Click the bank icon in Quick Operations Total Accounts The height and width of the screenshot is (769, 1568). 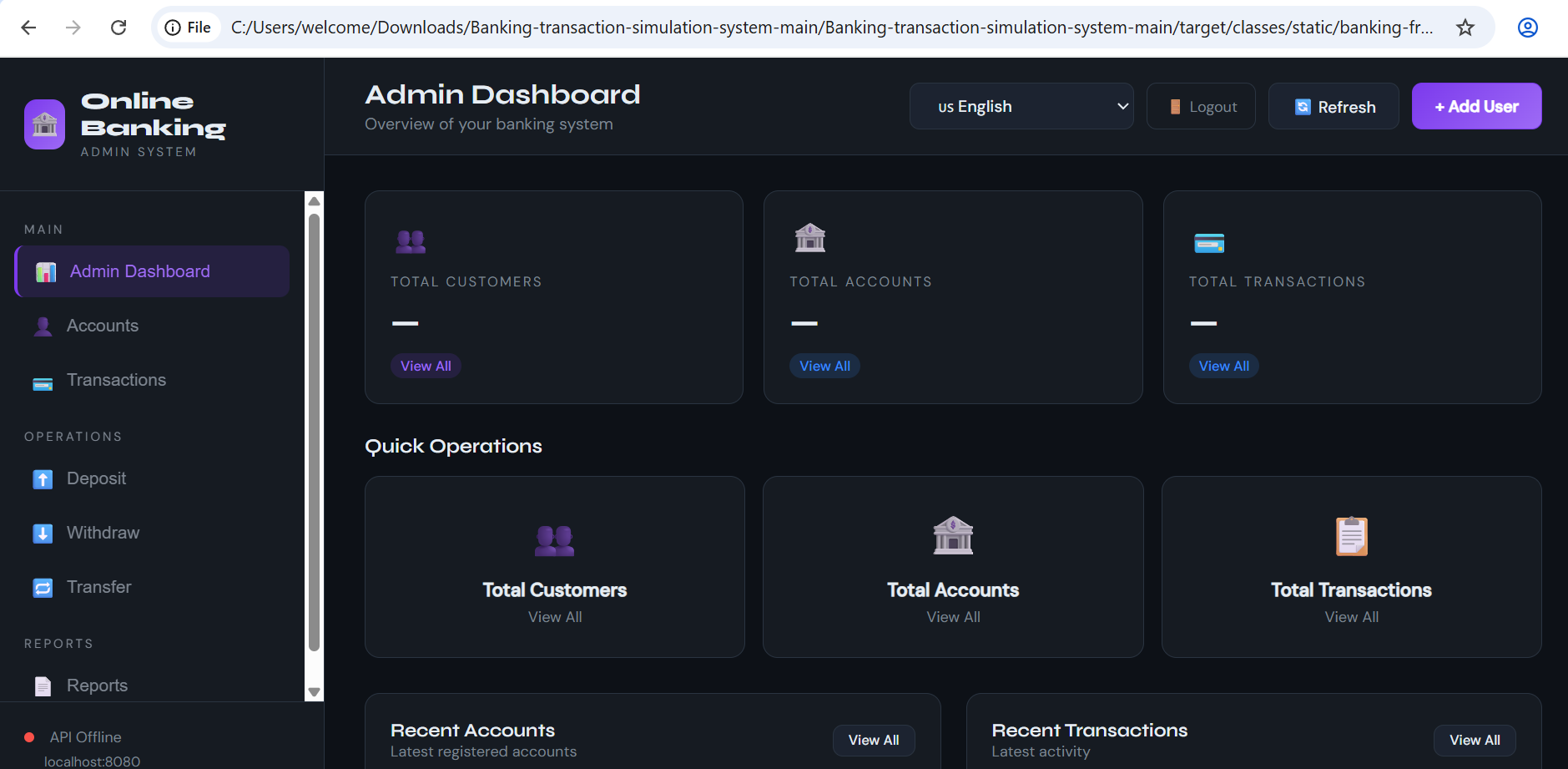pyautogui.click(x=953, y=535)
